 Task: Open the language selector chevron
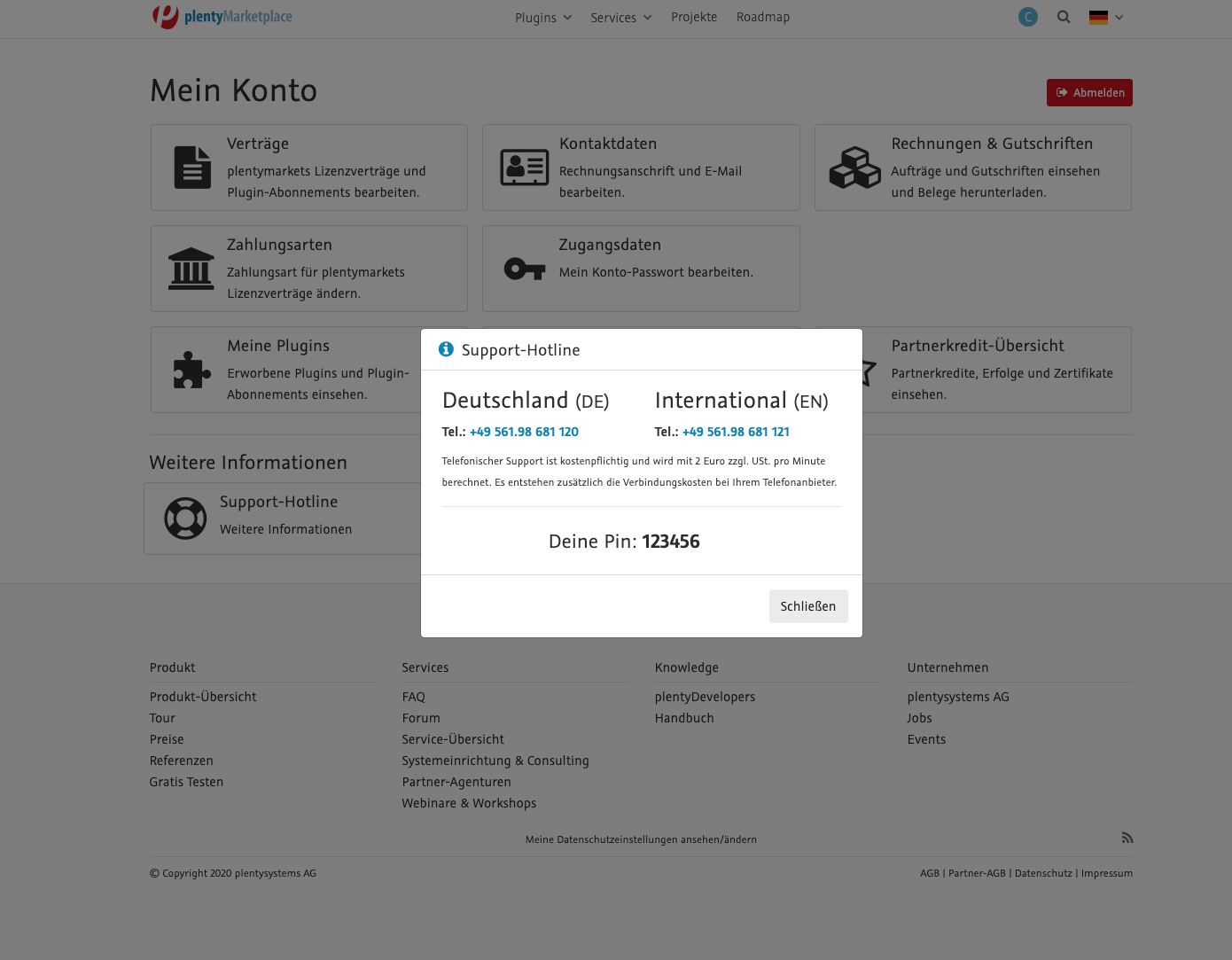1119,17
